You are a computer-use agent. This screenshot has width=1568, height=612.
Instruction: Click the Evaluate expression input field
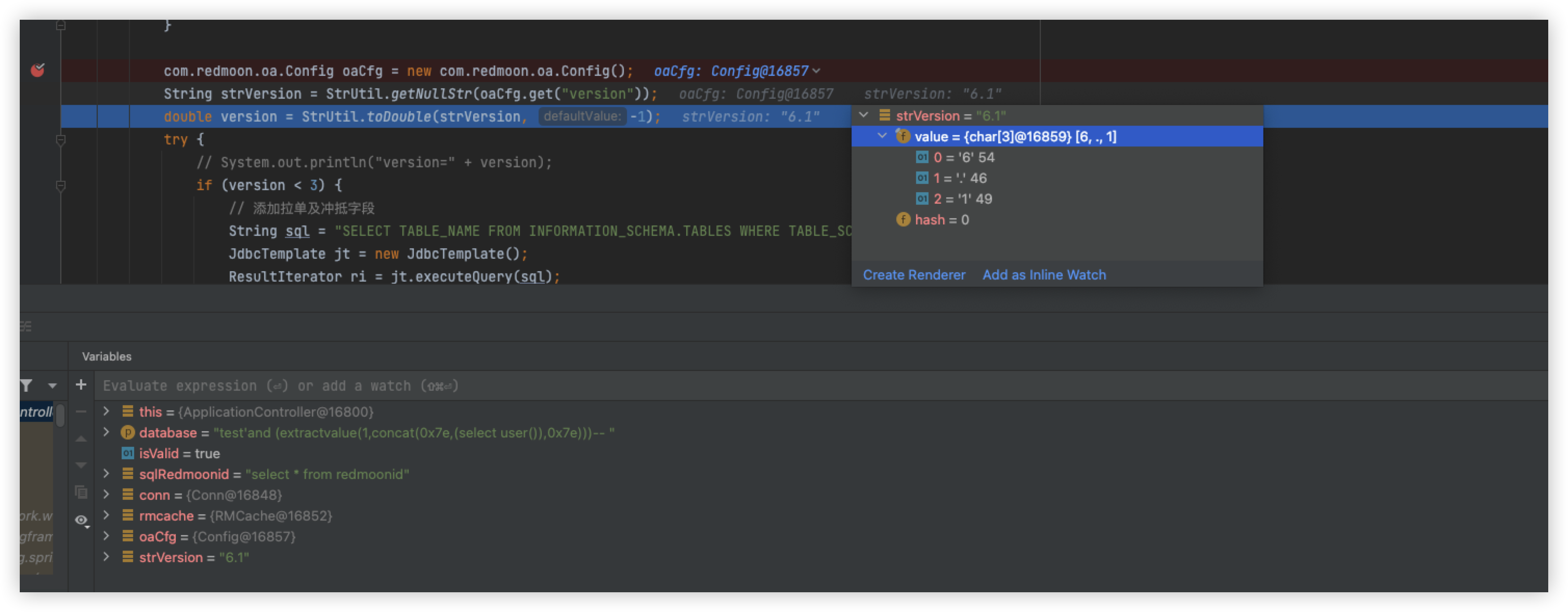(280, 385)
